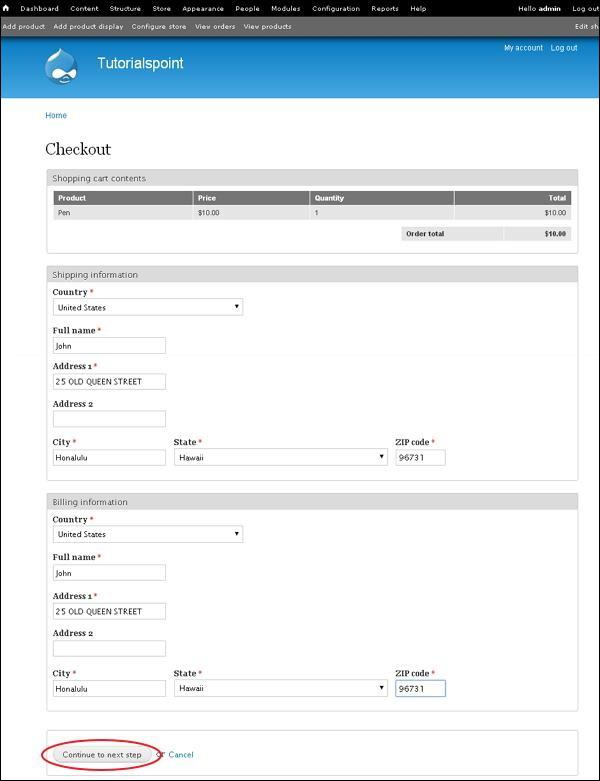
Task: Click Shipping City field
Action: tap(109, 457)
